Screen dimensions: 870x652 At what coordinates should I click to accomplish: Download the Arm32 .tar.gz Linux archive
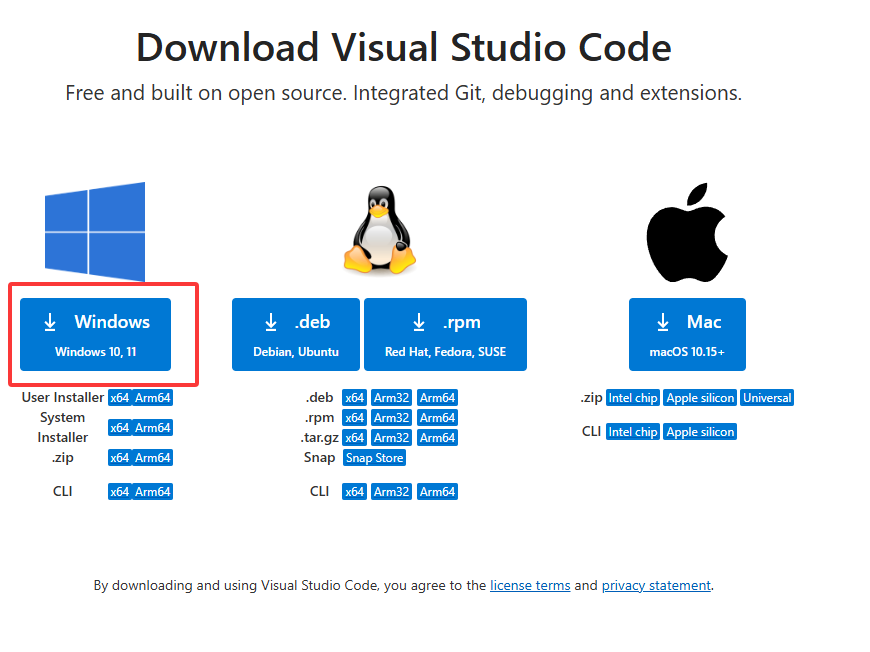tap(391, 437)
